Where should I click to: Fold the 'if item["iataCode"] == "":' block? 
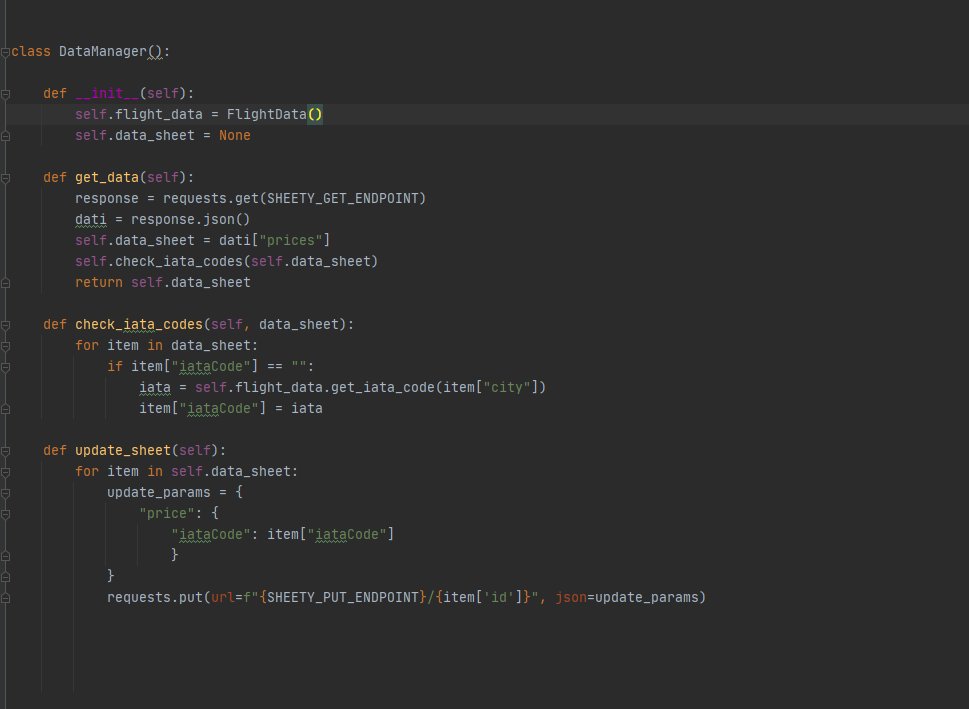(6, 367)
